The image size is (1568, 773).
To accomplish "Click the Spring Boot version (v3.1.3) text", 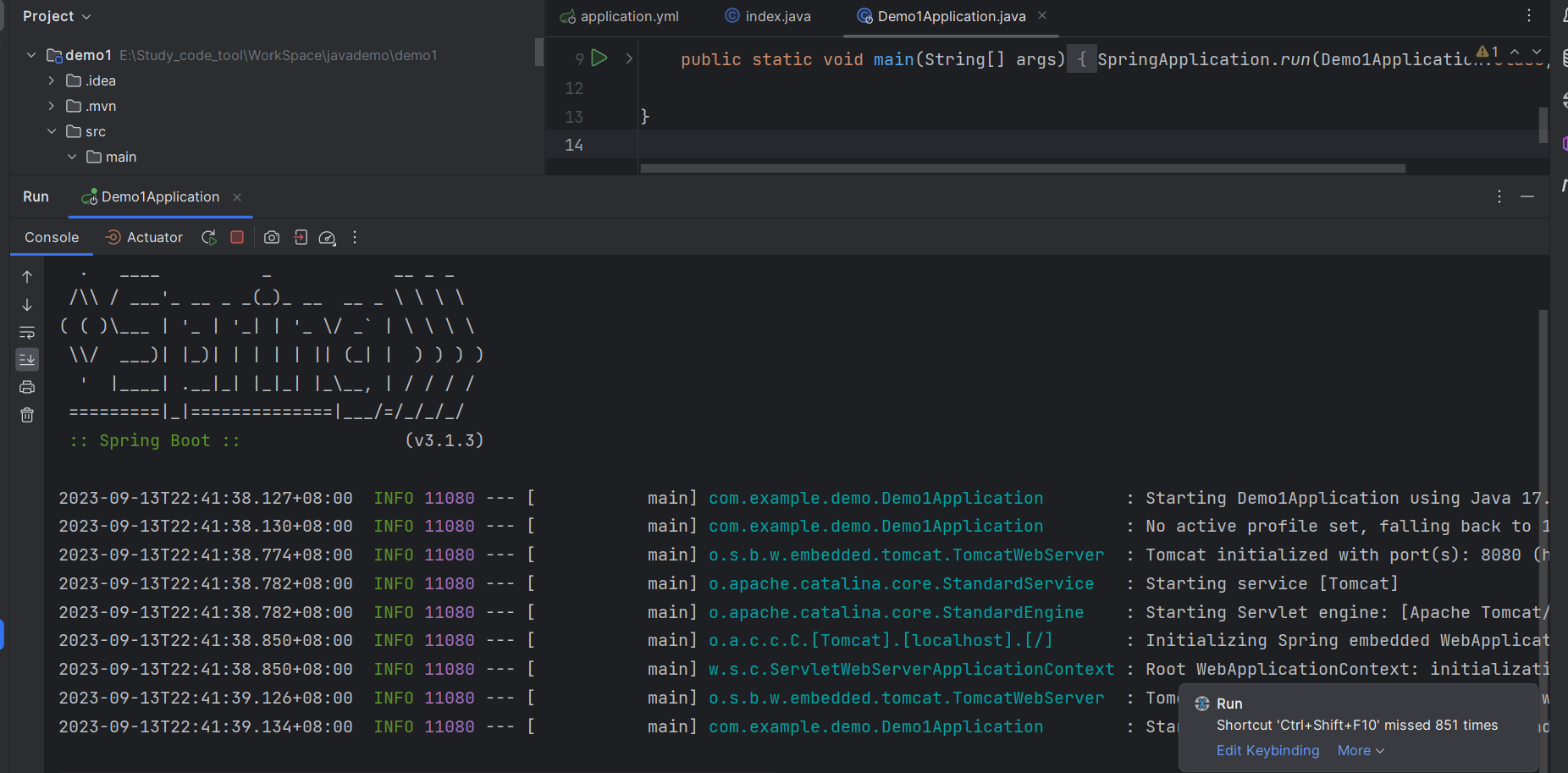I will pos(444,440).
